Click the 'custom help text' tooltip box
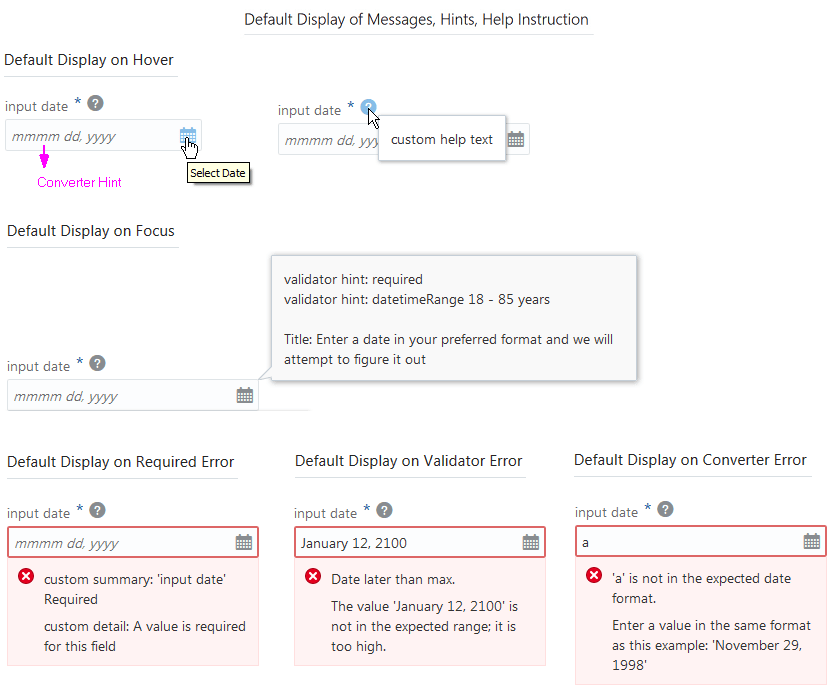The width and height of the screenshot is (837, 692). (442, 138)
